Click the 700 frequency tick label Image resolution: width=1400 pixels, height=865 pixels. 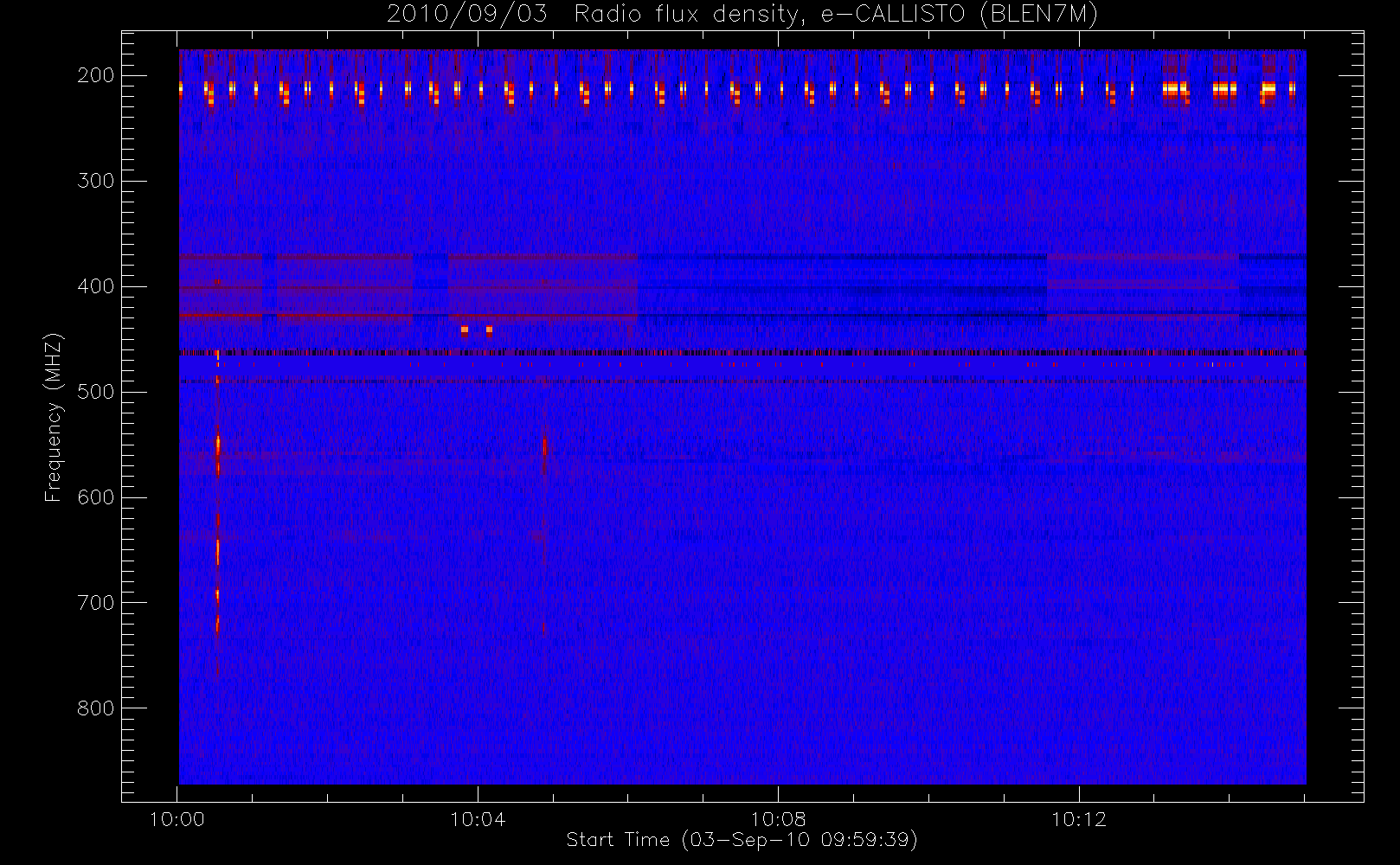pos(96,603)
